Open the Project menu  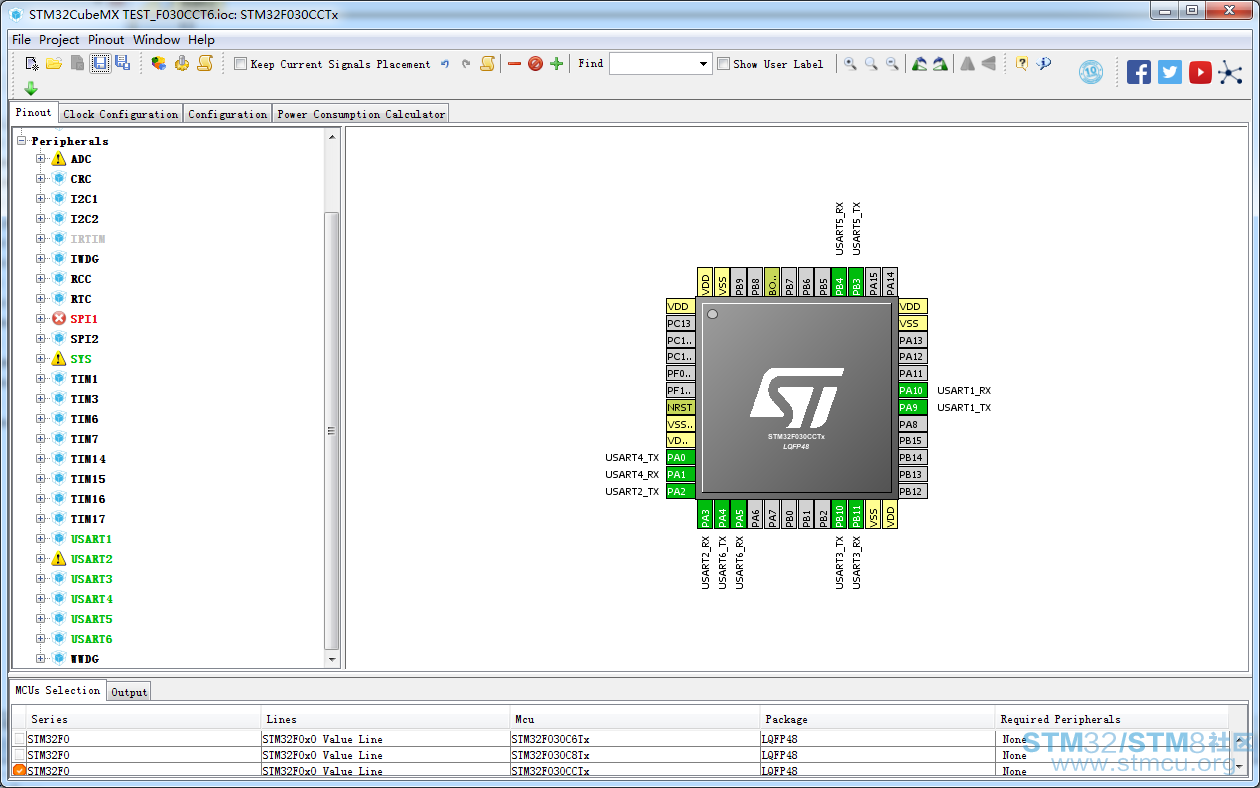click(59, 40)
